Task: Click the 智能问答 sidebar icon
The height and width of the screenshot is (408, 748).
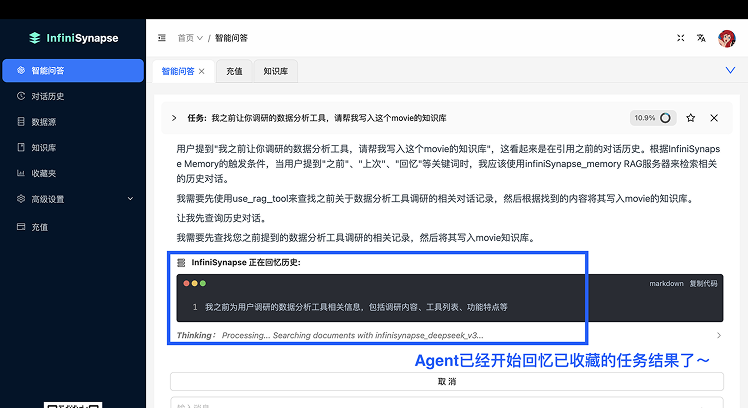Action: point(21,70)
